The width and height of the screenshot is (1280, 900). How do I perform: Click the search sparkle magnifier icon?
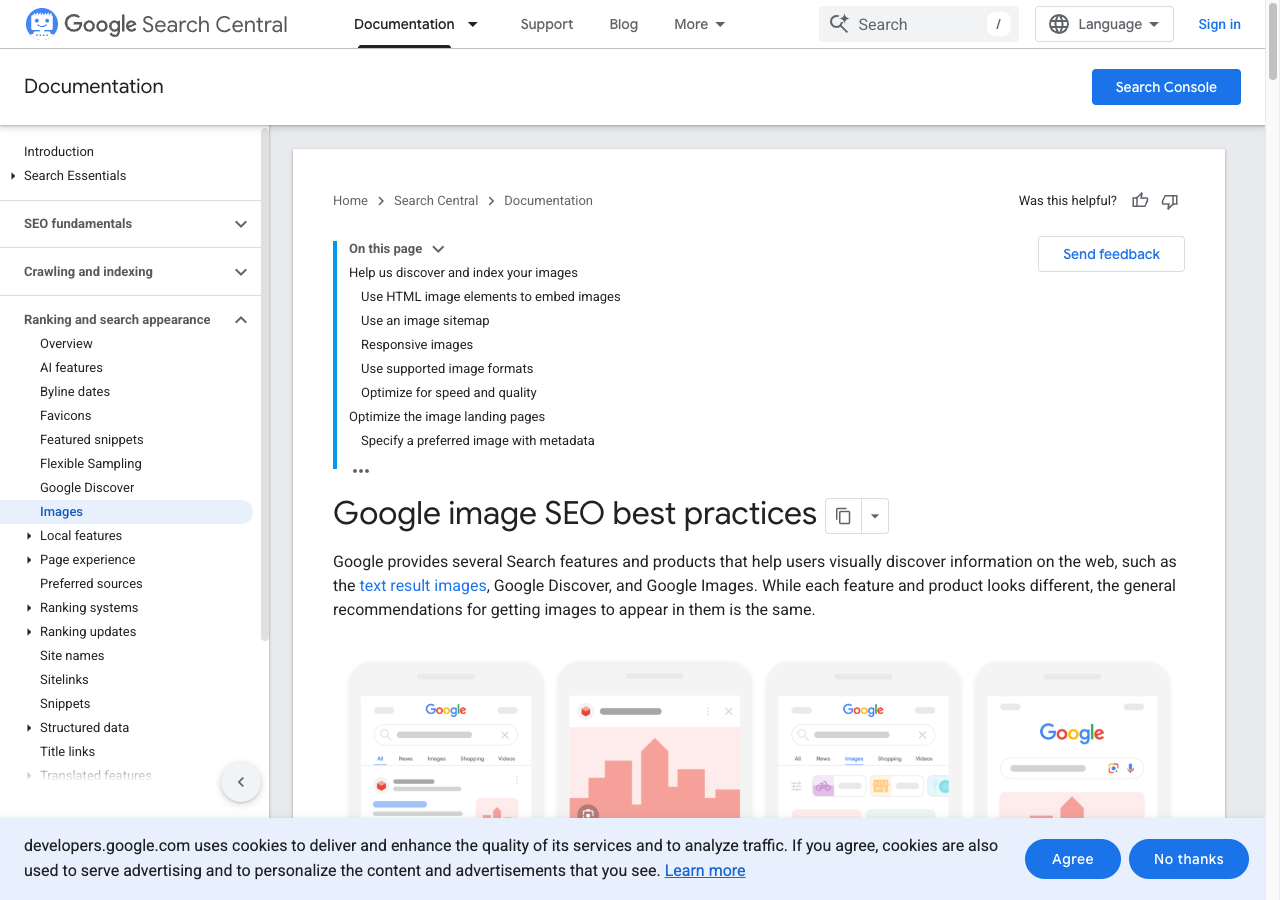pos(839,24)
